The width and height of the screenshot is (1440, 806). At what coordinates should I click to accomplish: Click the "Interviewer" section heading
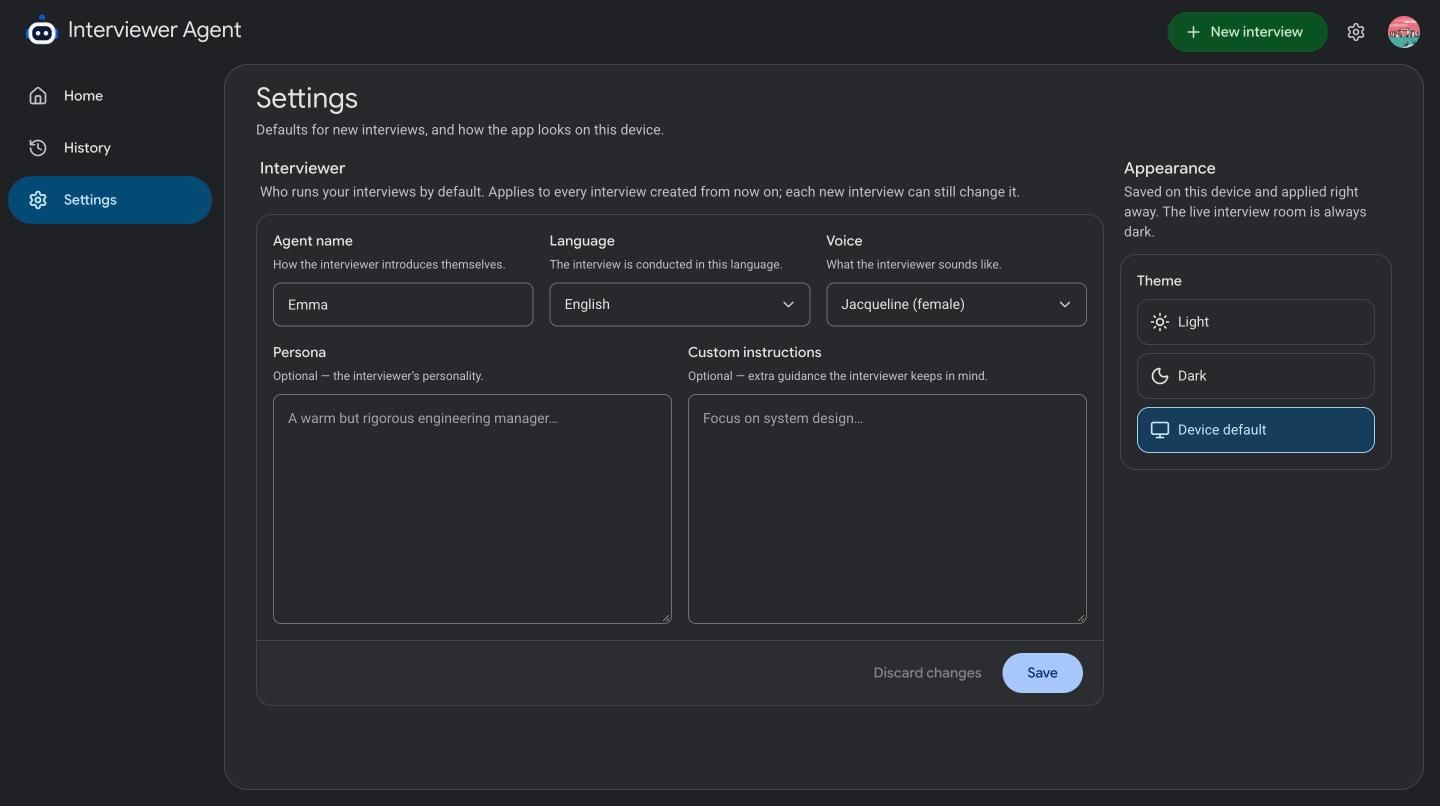[x=302, y=168]
